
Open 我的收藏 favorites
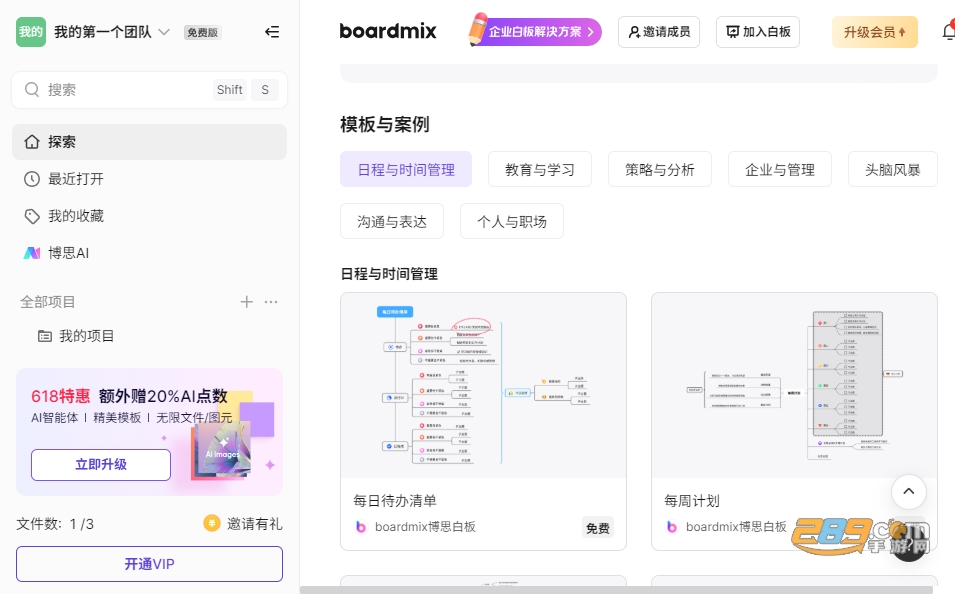click(x=149, y=216)
